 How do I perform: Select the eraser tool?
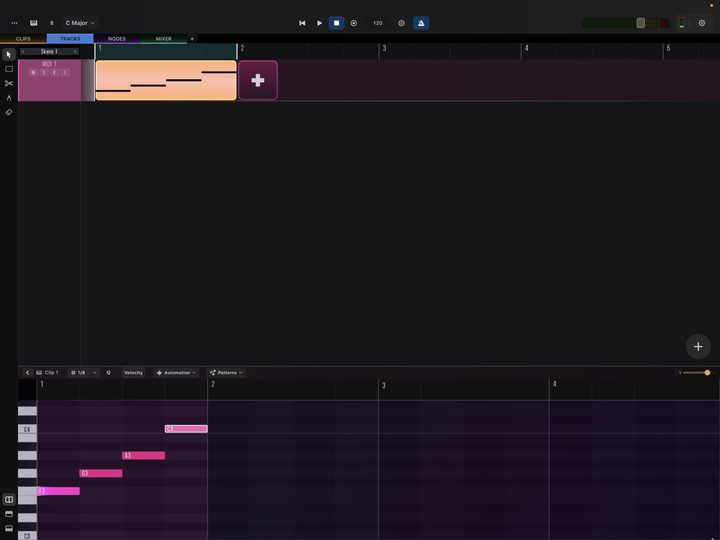[x=9, y=112]
